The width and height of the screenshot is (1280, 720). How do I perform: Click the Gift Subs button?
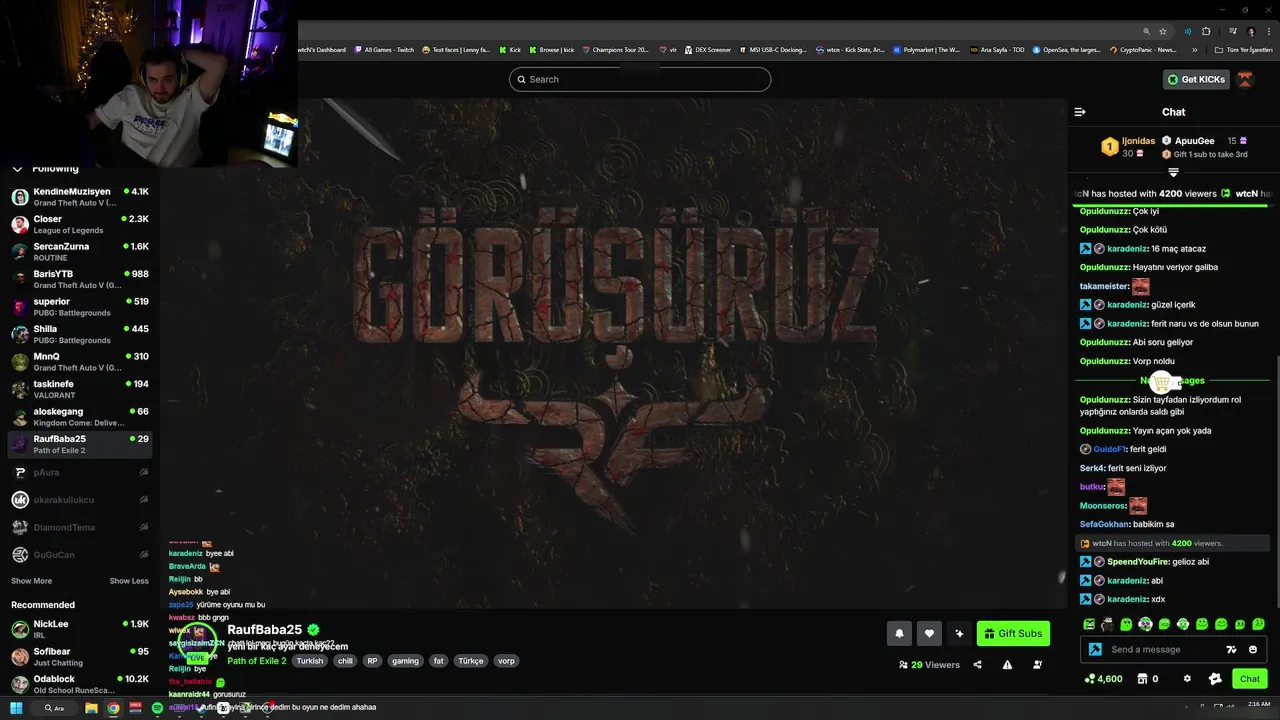(1013, 633)
